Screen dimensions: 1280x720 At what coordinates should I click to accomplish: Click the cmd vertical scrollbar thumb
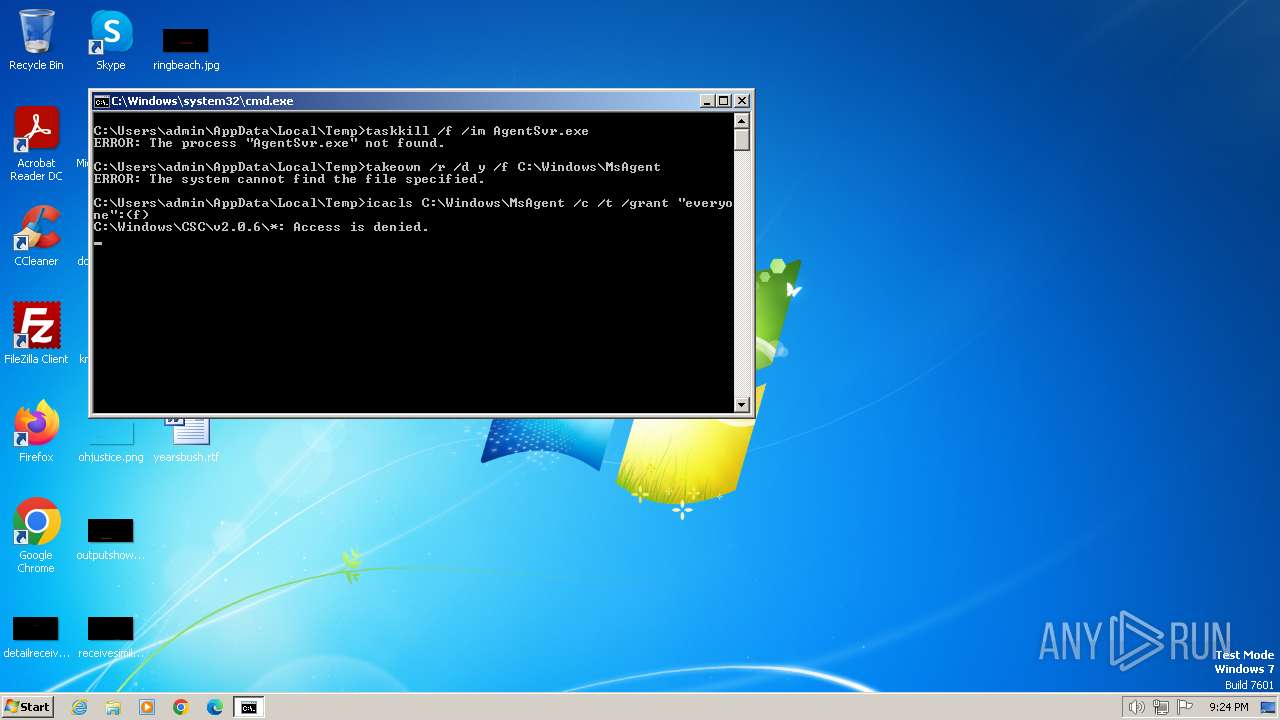(x=741, y=140)
